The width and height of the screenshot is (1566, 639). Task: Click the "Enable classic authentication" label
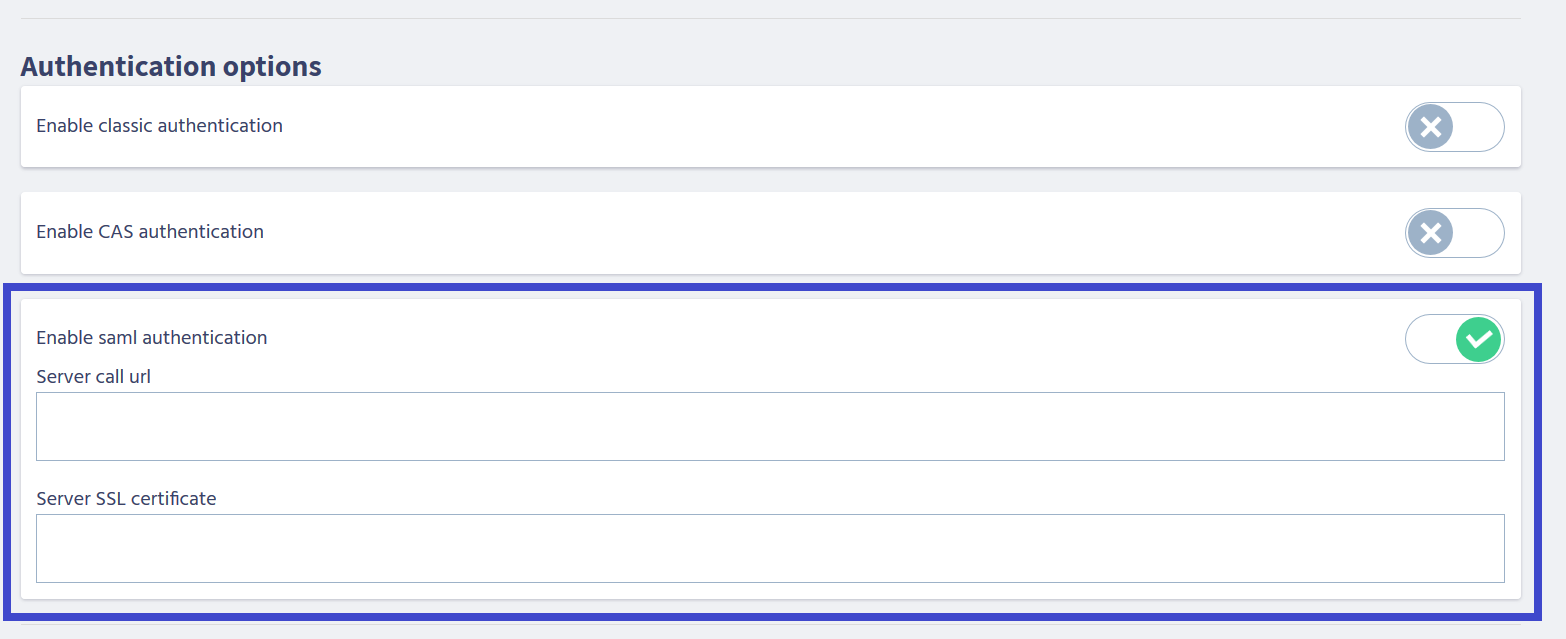[159, 126]
